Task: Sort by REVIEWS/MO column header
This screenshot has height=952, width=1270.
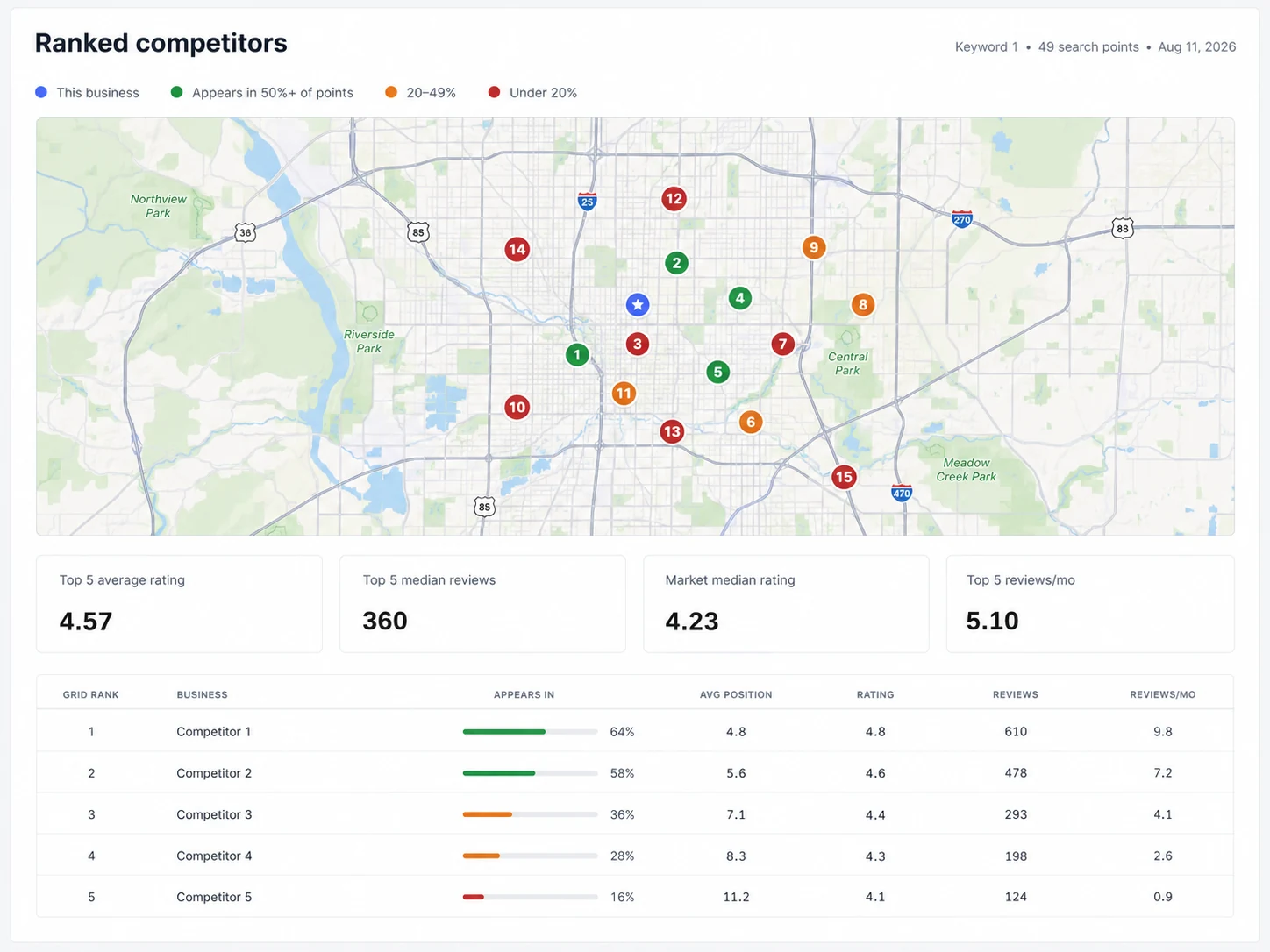Action: pos(1163,694)
